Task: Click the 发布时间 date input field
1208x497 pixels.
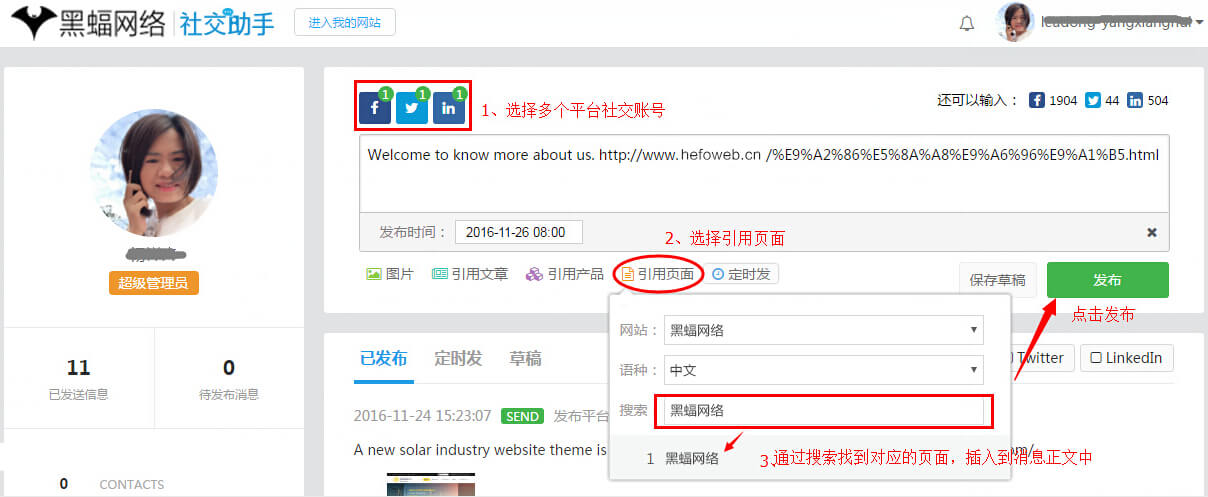Action: [518, 232]
